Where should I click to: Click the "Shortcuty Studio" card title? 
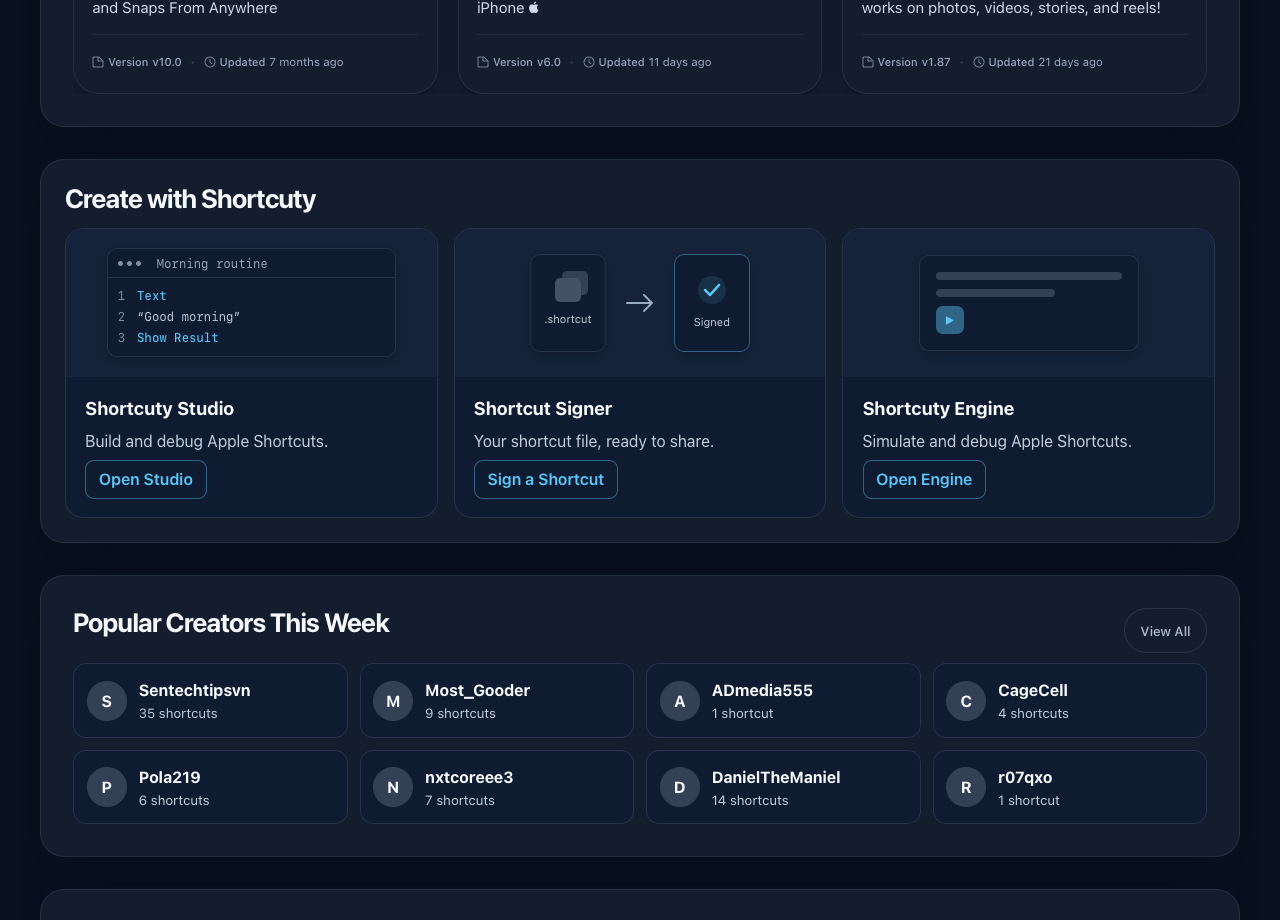(160, 408)
